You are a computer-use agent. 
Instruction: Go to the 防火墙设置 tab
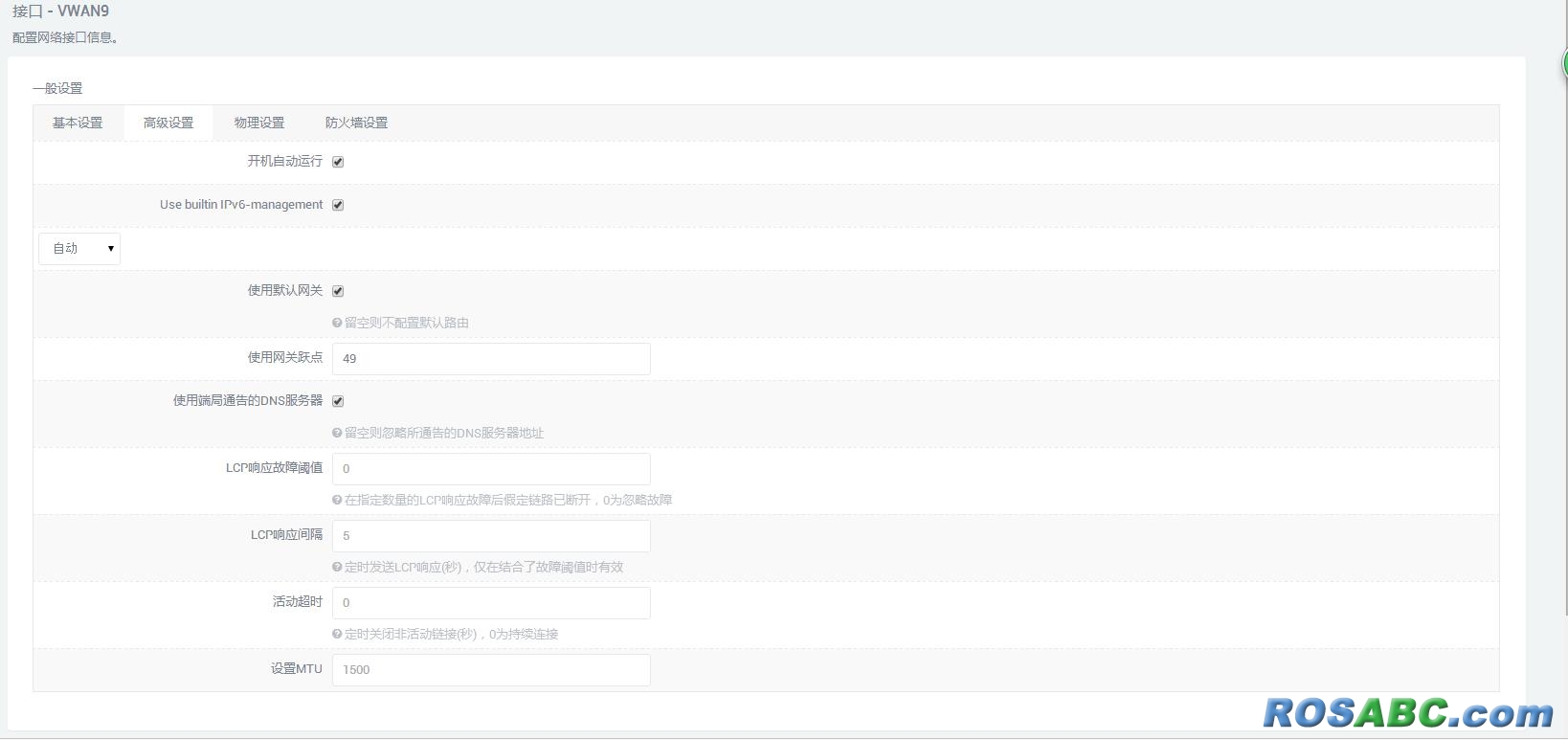tap(356, 123)
